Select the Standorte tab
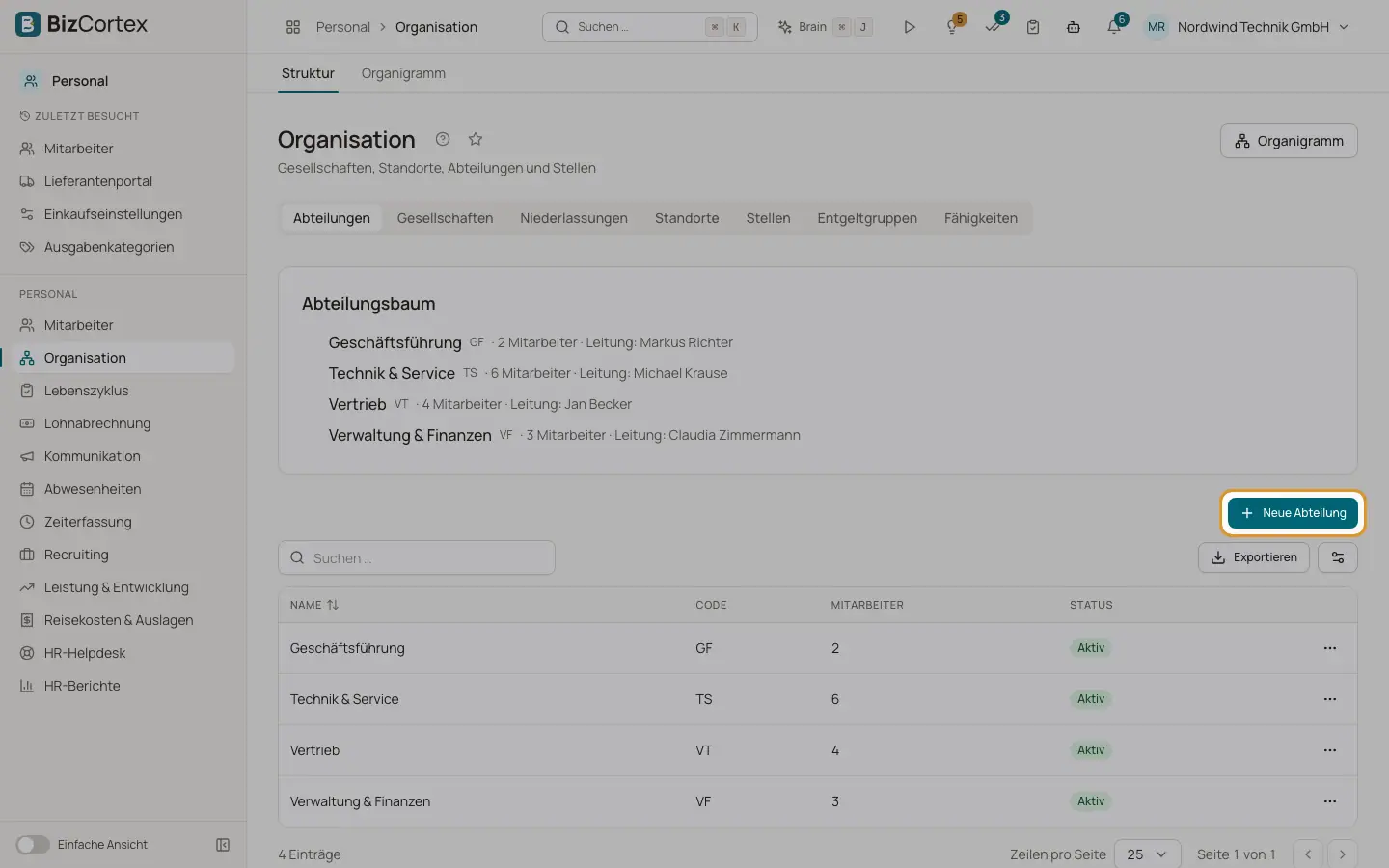 pos(687,218)
